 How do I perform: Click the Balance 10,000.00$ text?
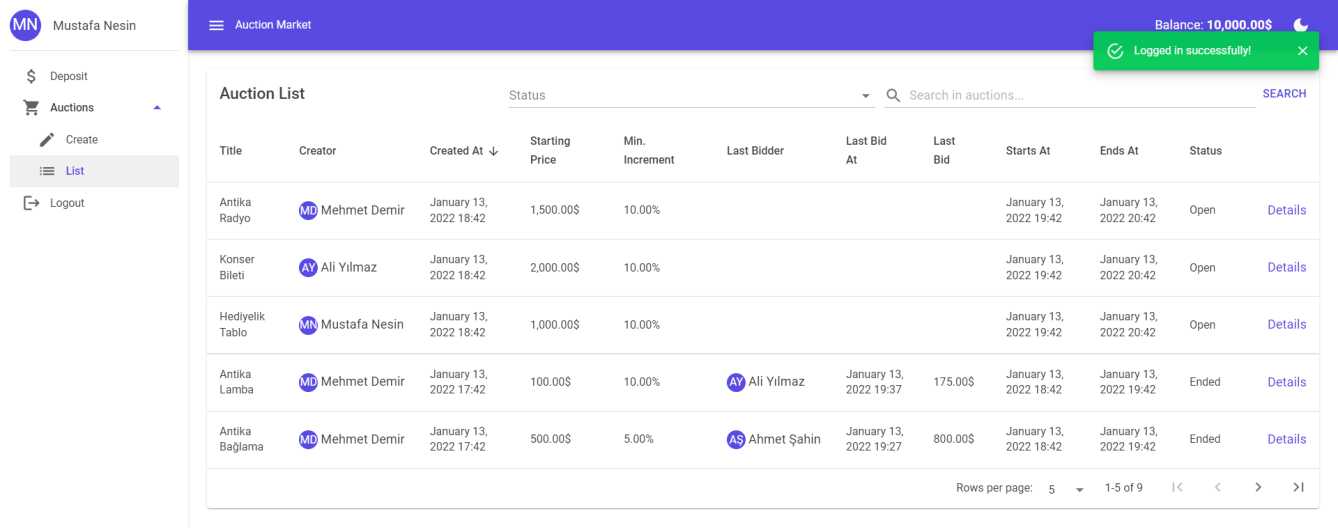click(x=1213, y=25)
